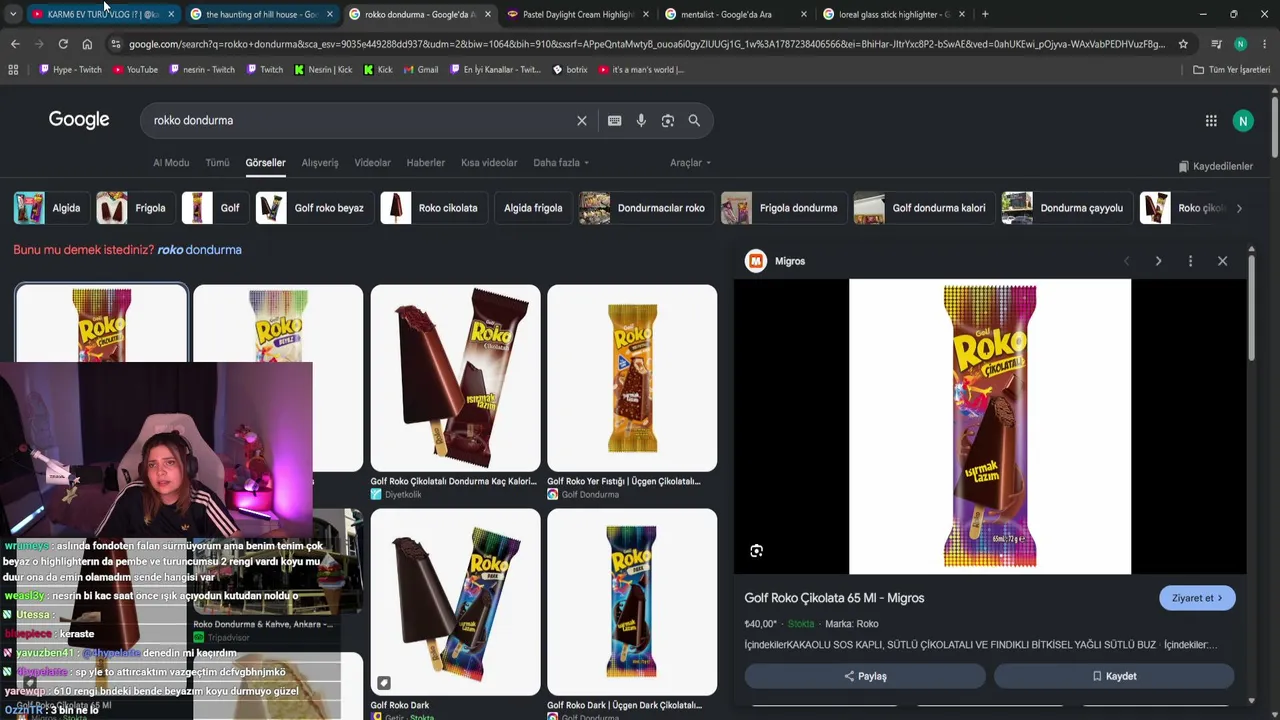The width and height of the screenshot is (1280, 720).
Task: Open the Golf Roko Dark Üçgen thumbnail
Action: pos(632,603)
